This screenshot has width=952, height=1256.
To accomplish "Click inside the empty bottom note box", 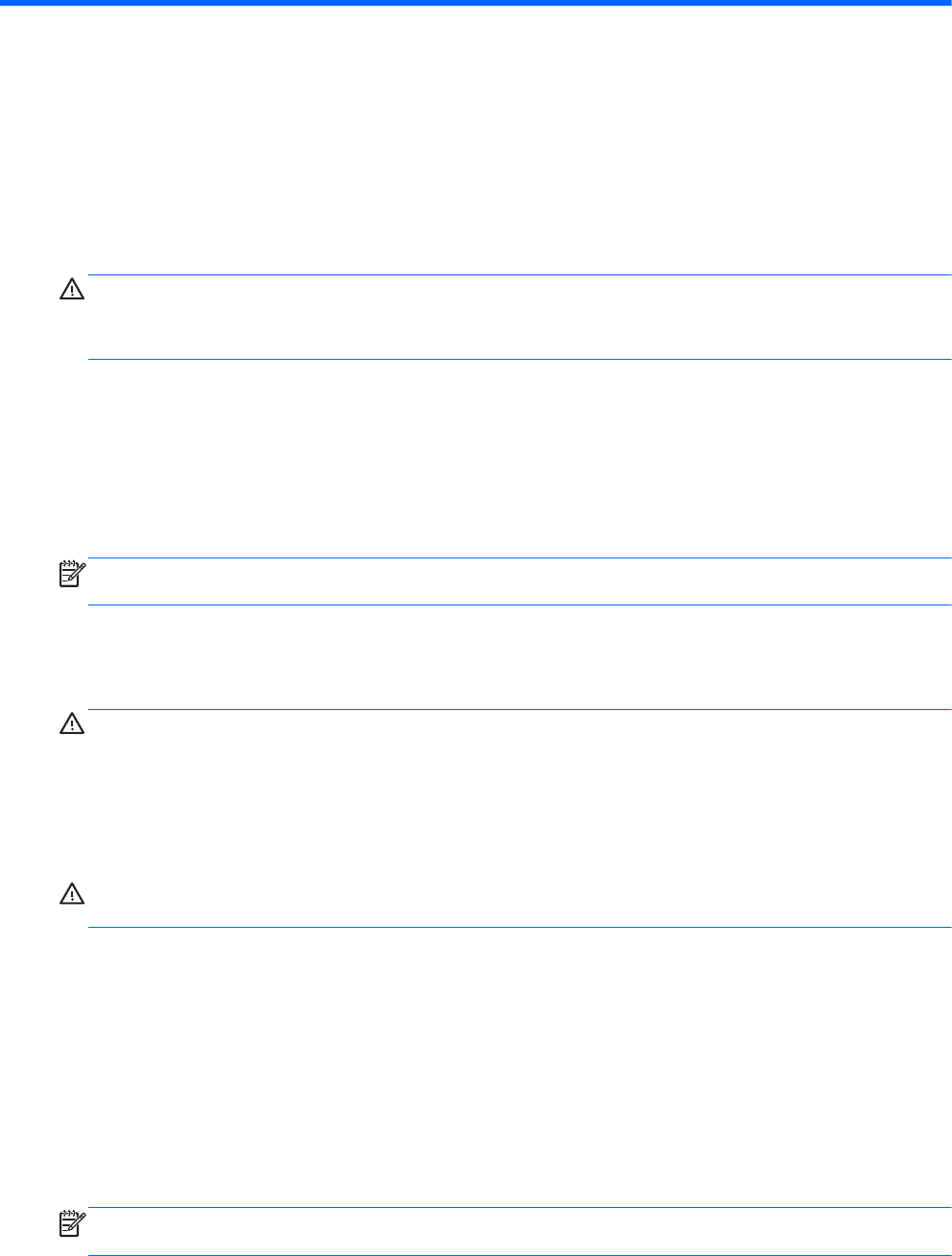I will 518,1232.
